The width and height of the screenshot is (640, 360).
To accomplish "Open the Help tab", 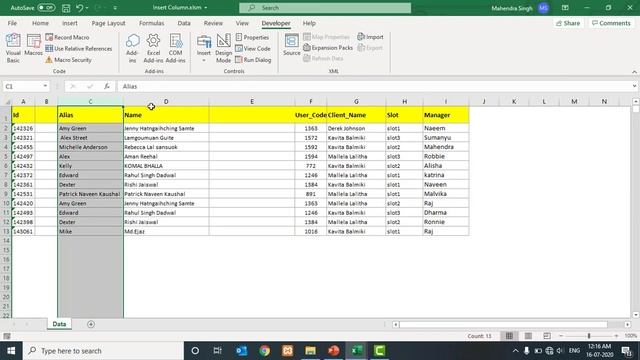I will pos(309,23).
